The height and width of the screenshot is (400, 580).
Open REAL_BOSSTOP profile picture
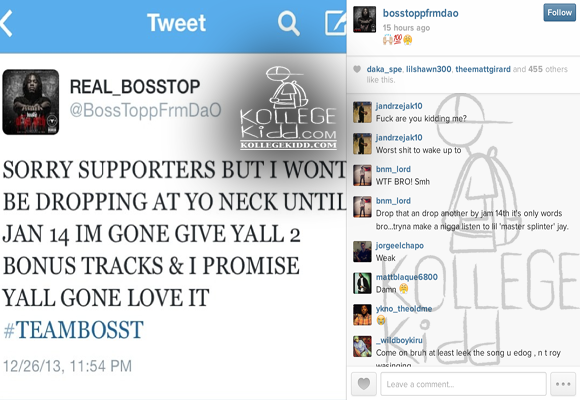point(31,102)
